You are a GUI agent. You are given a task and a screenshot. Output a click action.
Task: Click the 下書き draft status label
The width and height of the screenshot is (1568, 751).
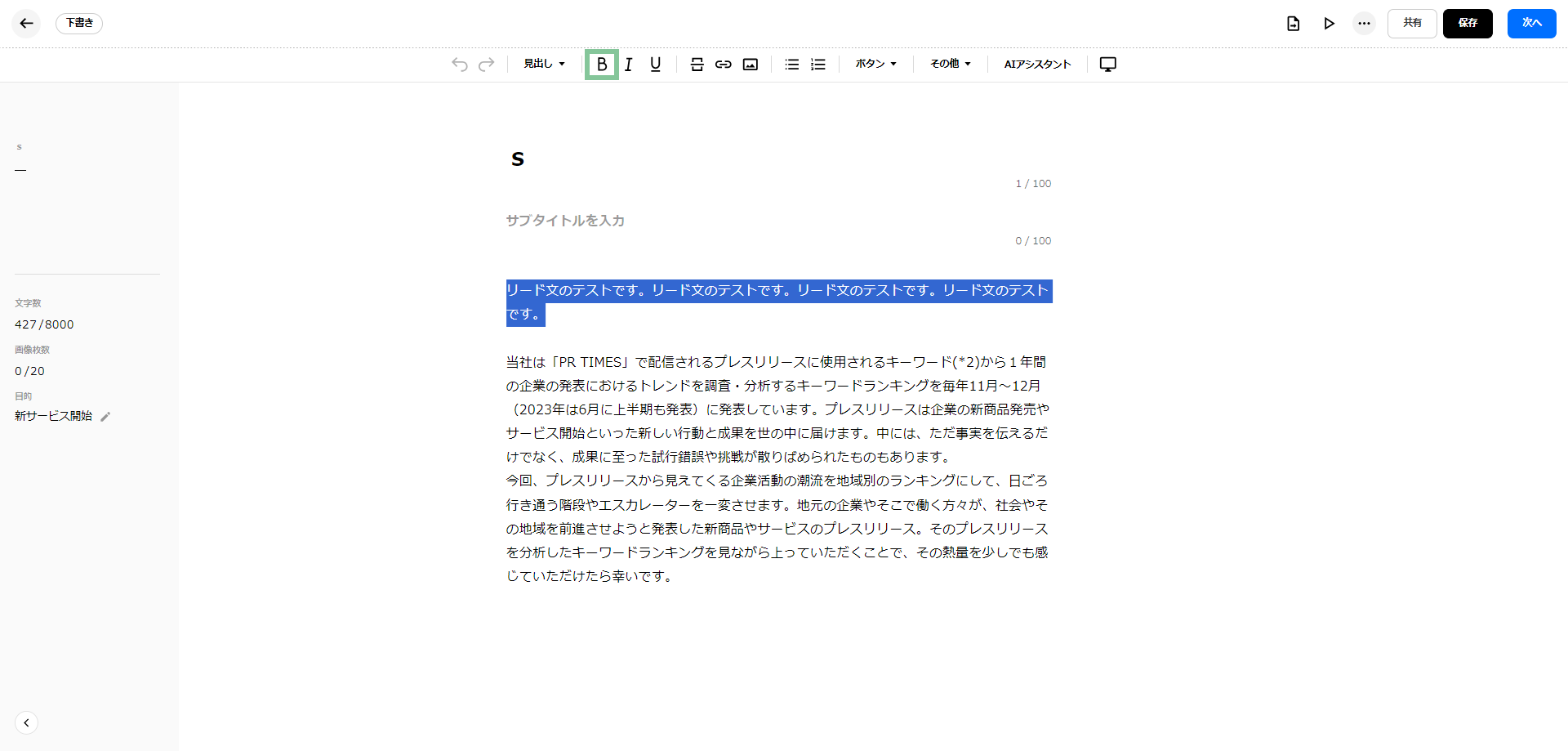(79, 23)
